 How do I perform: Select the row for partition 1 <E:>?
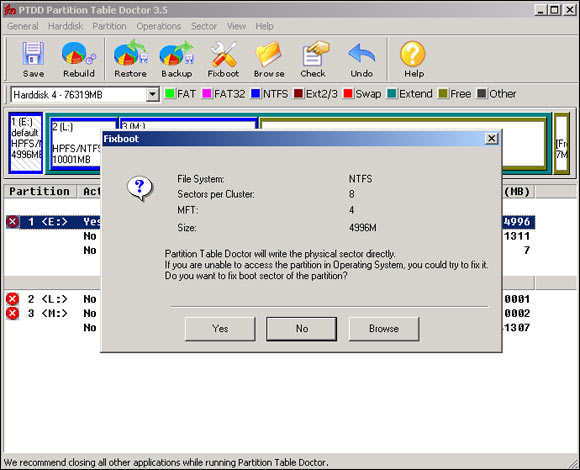(x=53, y=222)
